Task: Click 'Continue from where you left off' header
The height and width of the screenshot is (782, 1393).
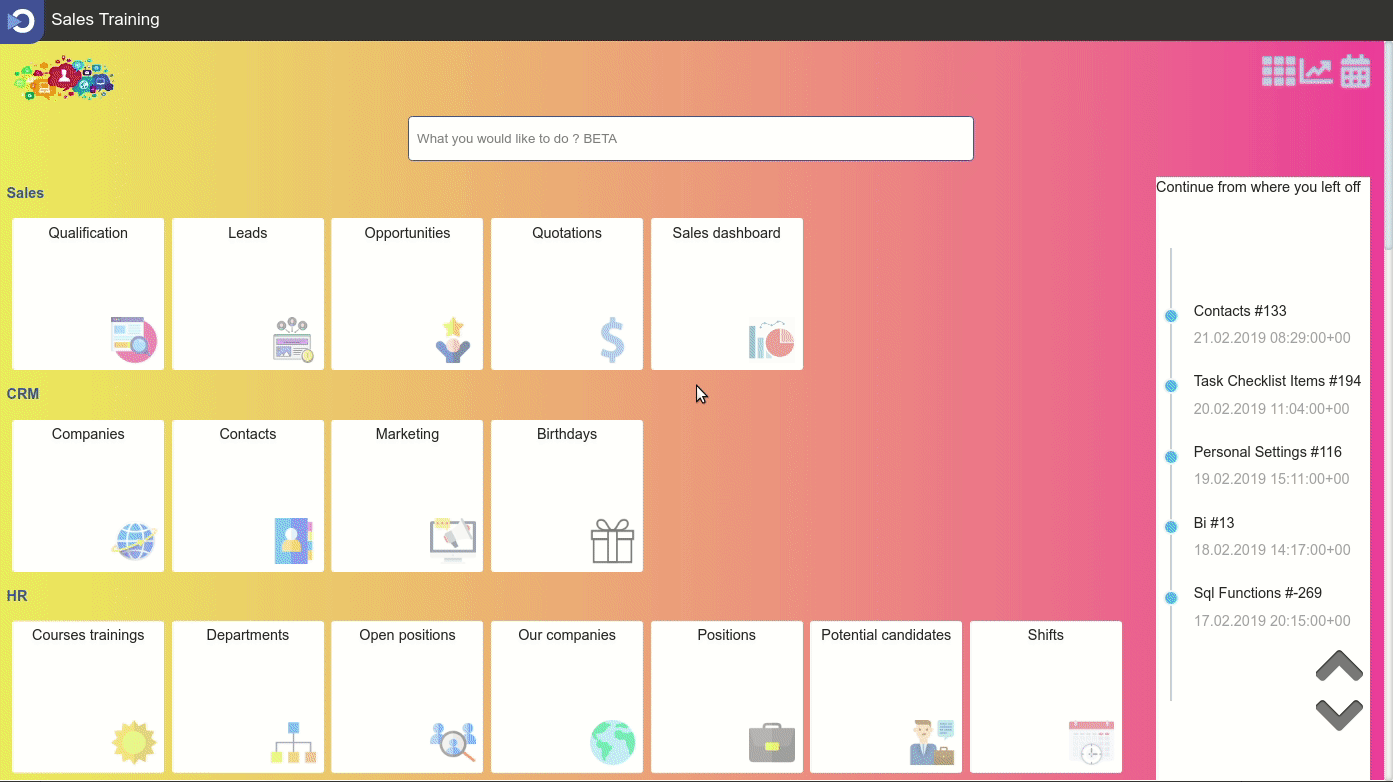Action: click(1258, 187)
